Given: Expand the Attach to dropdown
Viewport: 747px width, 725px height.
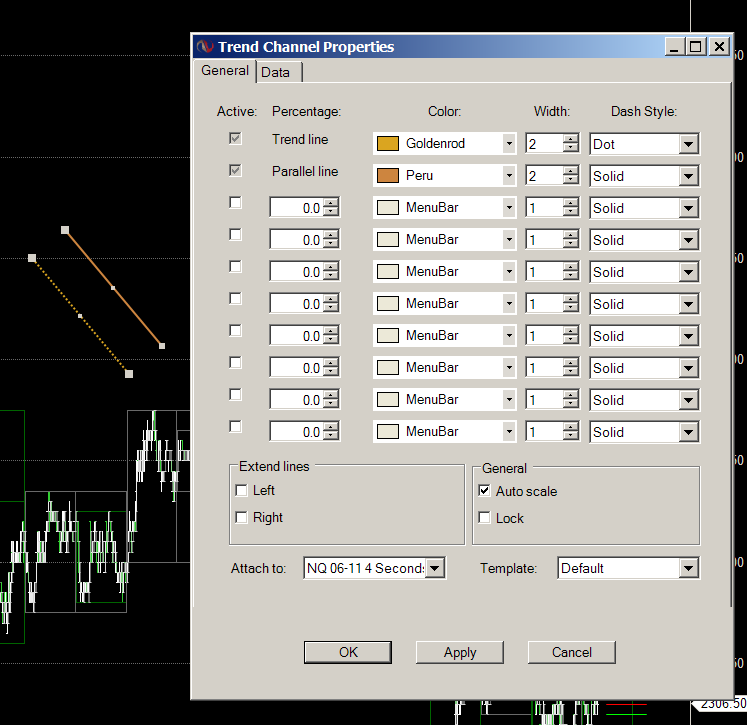Looking at the screenshot, I should tap(435, 568).
